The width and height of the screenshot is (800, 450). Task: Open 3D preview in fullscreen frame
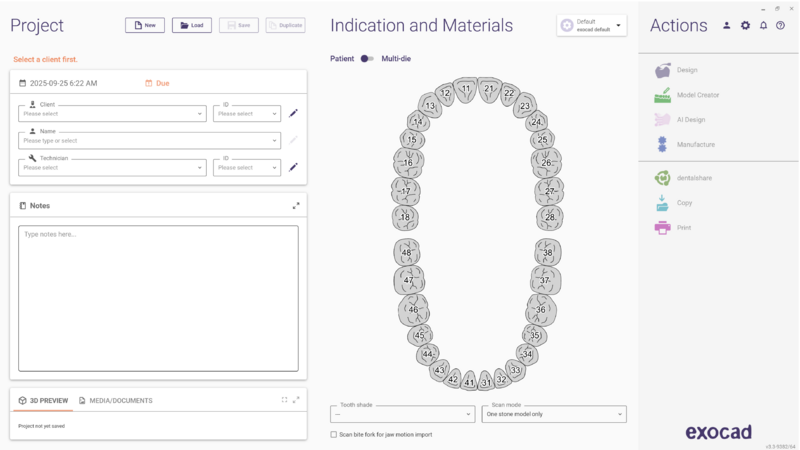284,400
